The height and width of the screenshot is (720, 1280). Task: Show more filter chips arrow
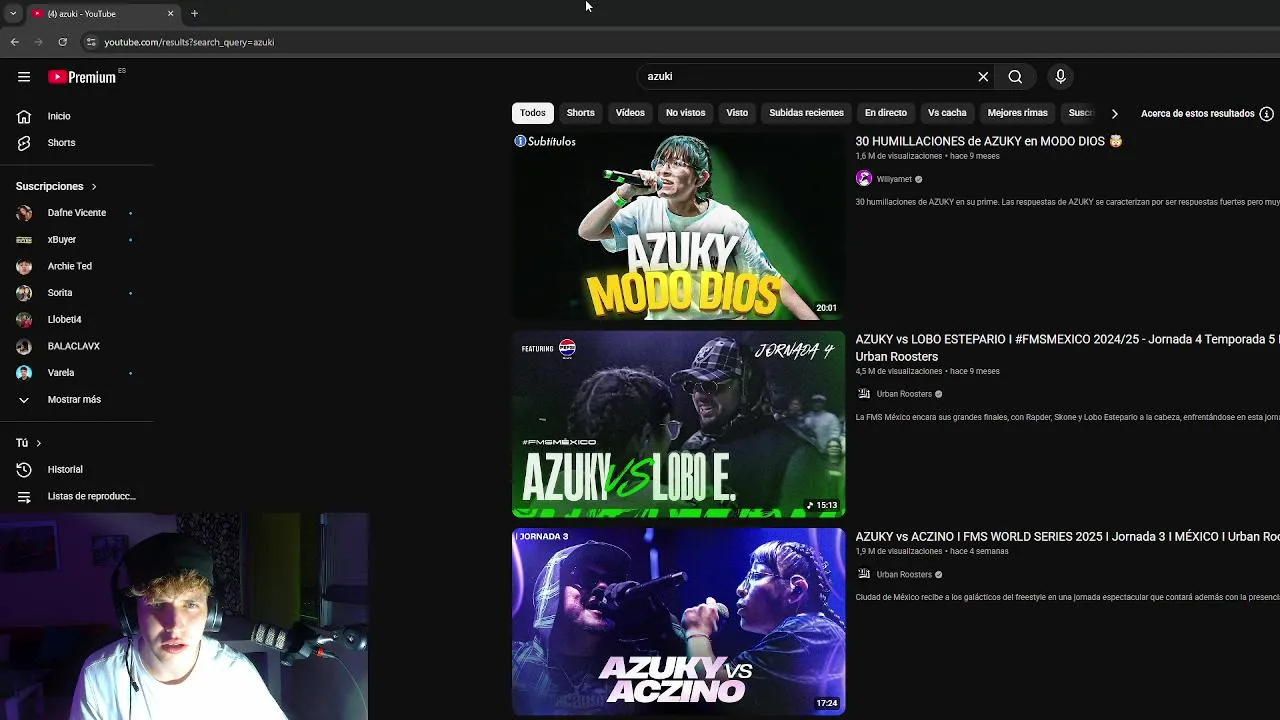coord(1114,113)
